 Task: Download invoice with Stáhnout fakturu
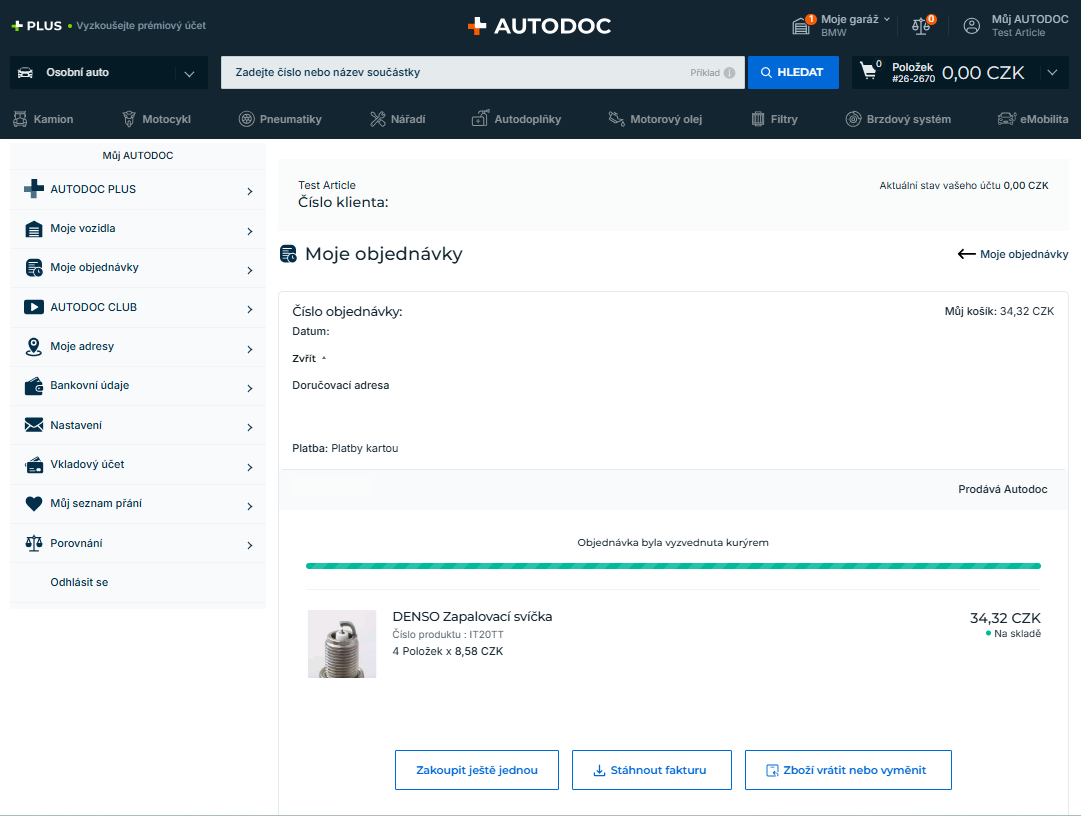click(x=651, y=770)
